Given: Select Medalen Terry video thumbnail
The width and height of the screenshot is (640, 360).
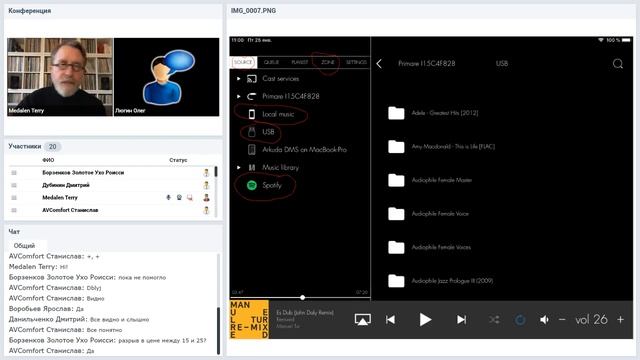Looking at the screenshot, I should coord(60,77).
